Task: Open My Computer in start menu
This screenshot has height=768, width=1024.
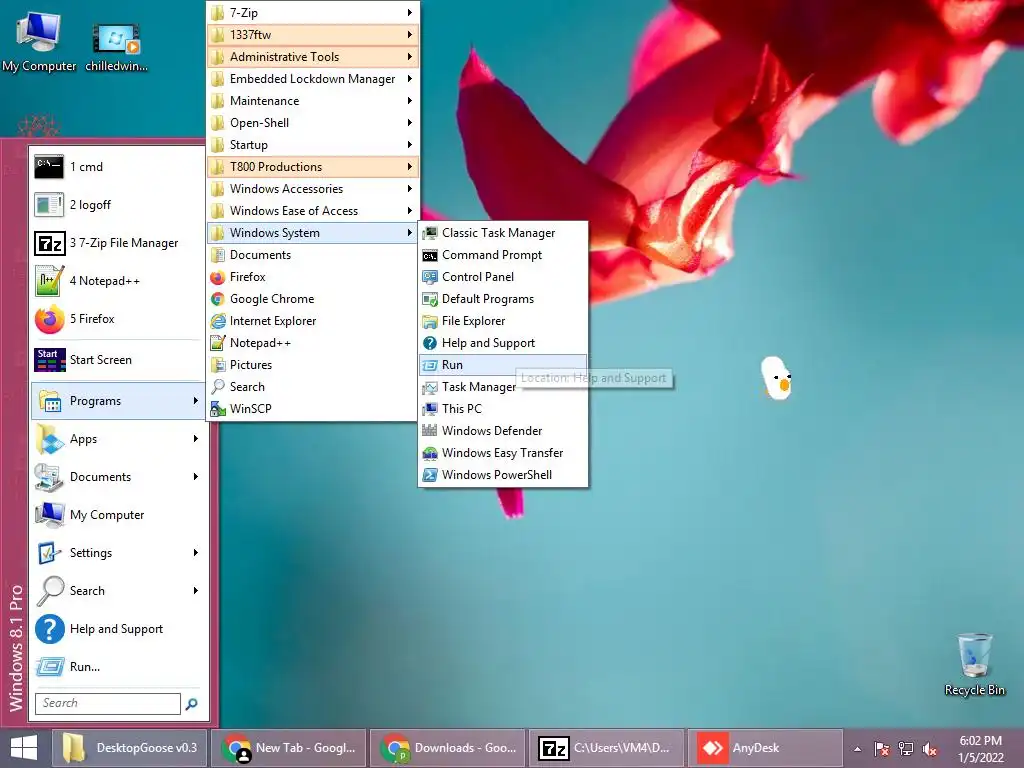Action: (117, 515)
